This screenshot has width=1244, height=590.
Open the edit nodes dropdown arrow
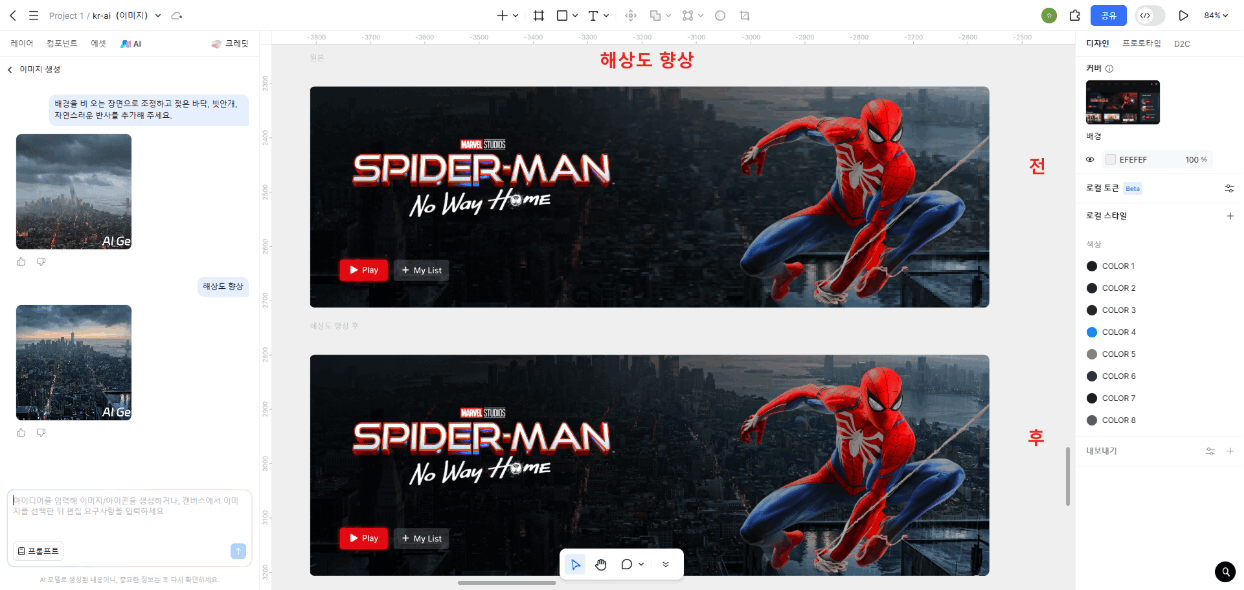[701, 16]
